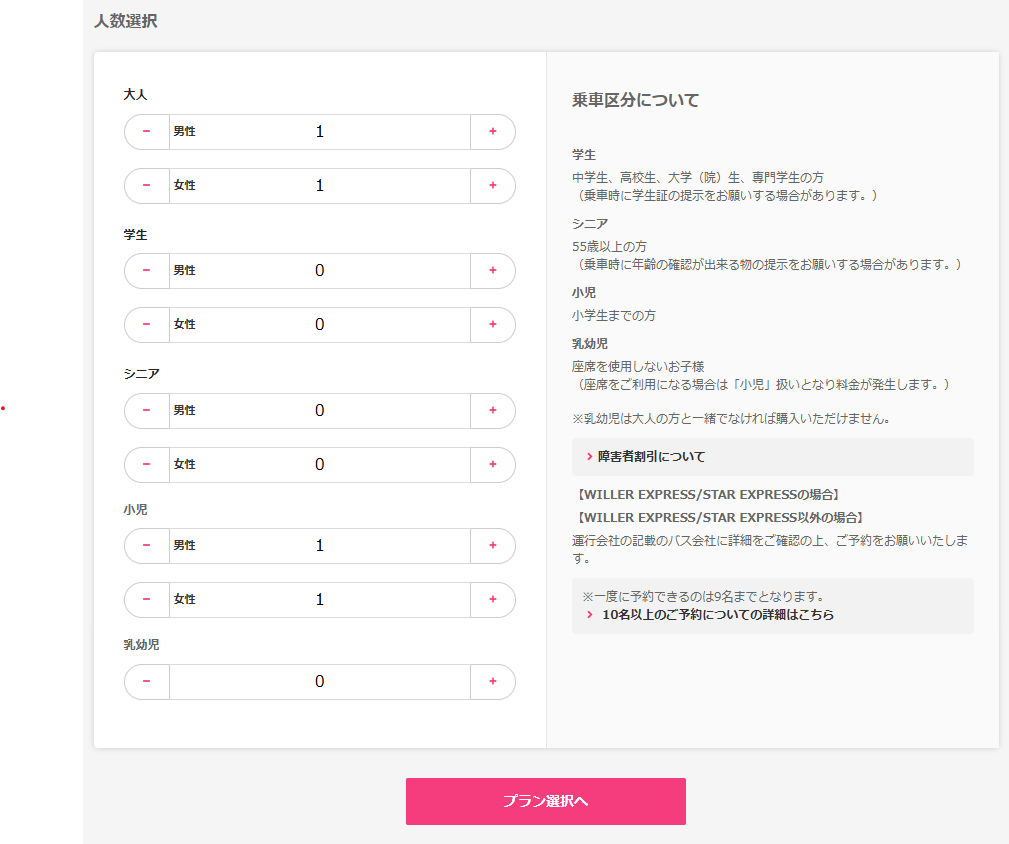Increase adult male passenger count
Screen dimensions: 1009x844
492,131
